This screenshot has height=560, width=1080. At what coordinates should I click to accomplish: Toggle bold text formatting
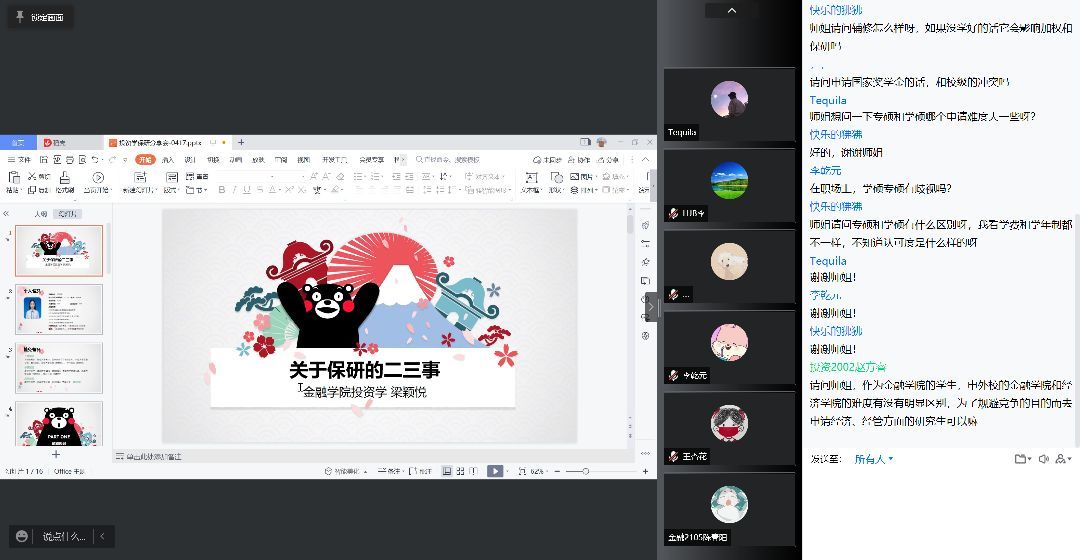[x=221, y=190]
